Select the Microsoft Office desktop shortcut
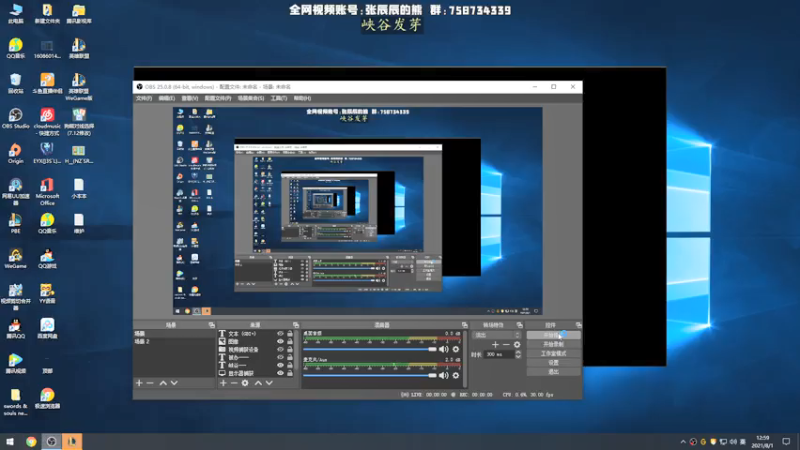 click(47, 192)
